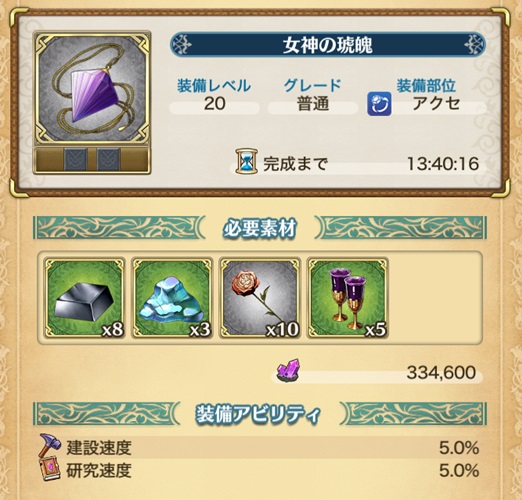Tap the 建設速度 5.0% ability row

pos(260,447)
